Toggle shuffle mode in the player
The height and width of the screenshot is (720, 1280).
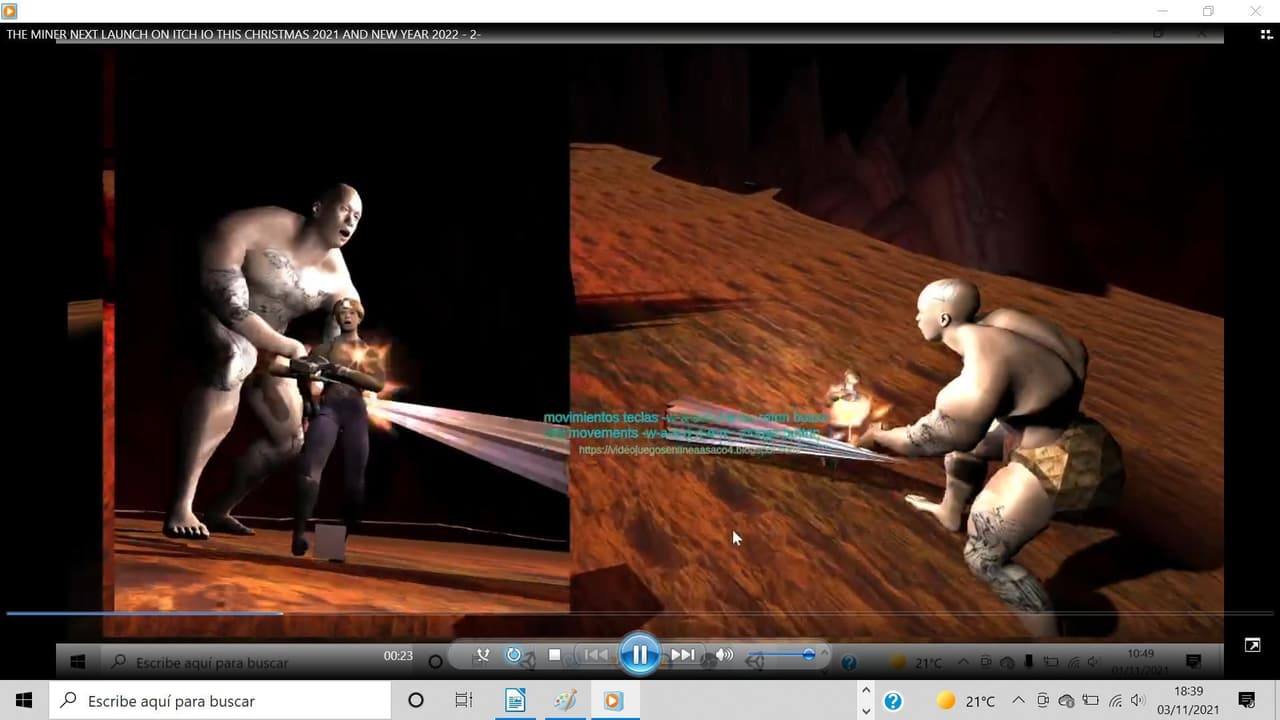483,655
